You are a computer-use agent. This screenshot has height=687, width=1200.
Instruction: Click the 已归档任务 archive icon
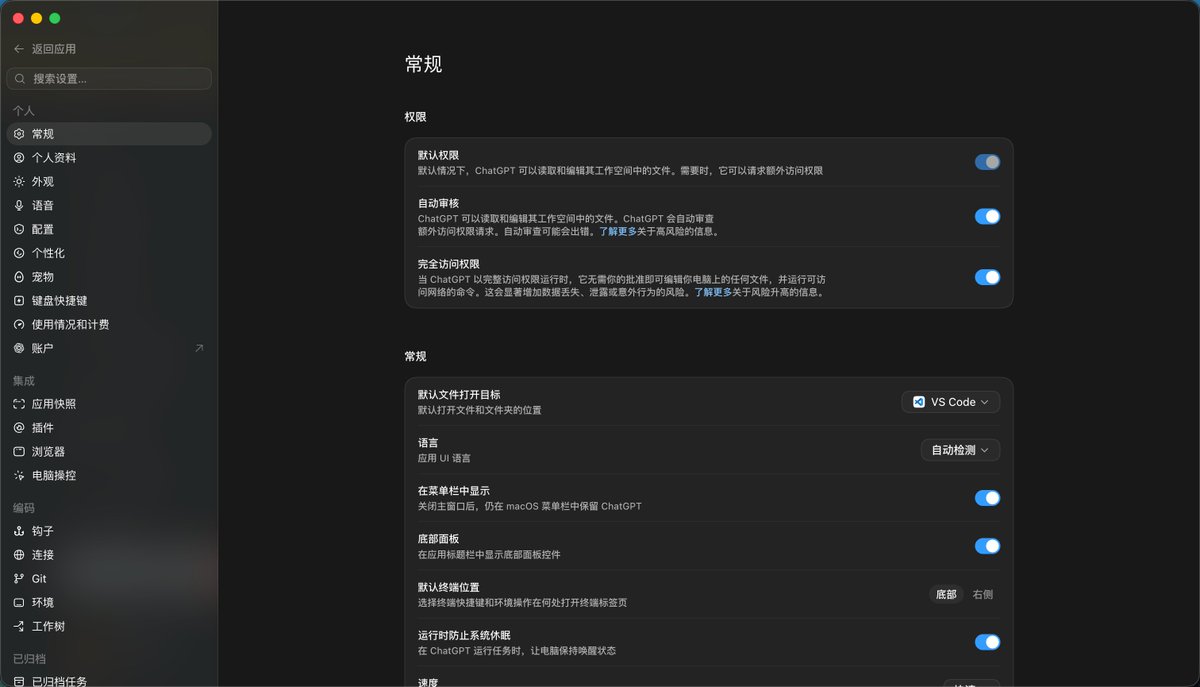[x=19, y=682]
